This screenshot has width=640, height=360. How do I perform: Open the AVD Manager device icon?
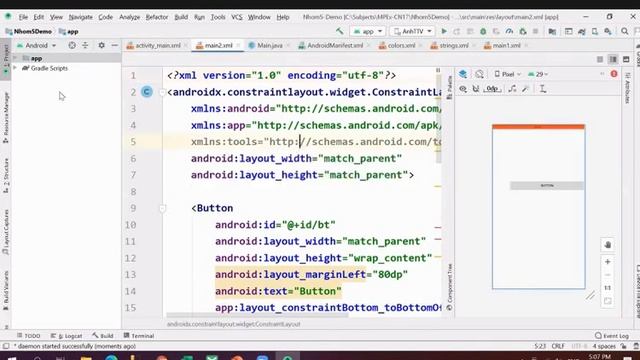tap(595, 31)
